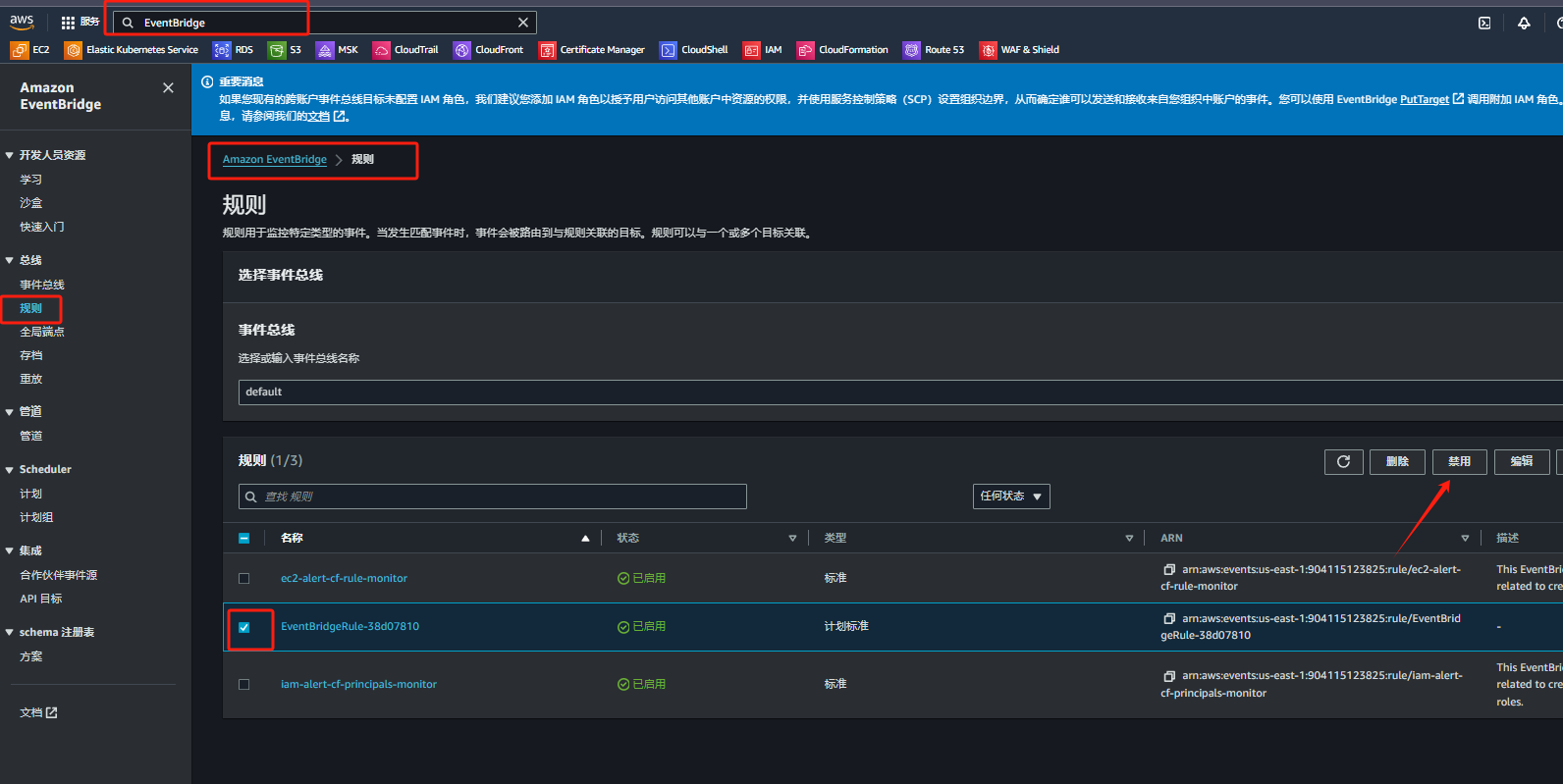1563x784 pixels.
Task: Click the 禁用 button
Action: [1460, 461]
